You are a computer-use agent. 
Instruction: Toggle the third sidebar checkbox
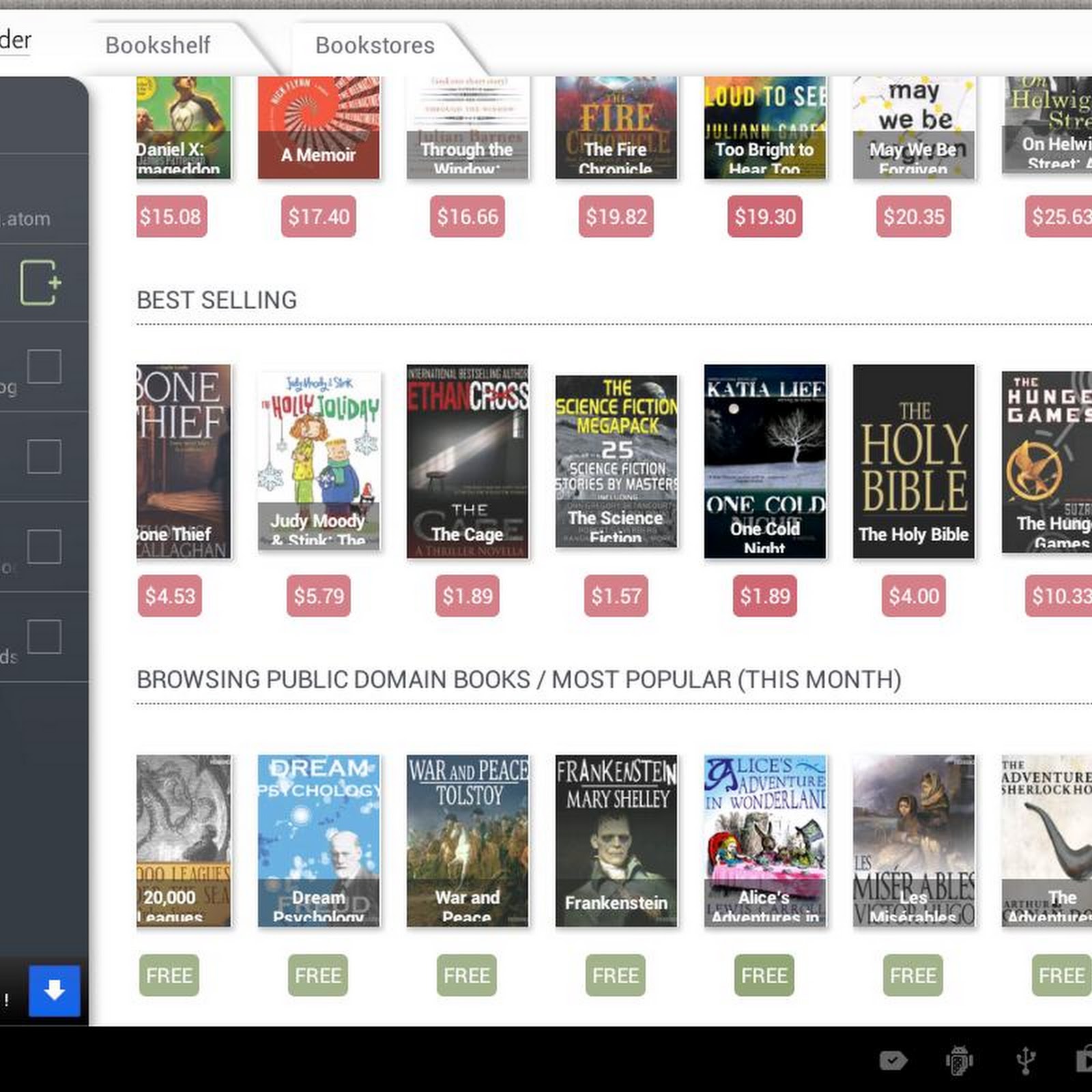[x=44, y=546]
